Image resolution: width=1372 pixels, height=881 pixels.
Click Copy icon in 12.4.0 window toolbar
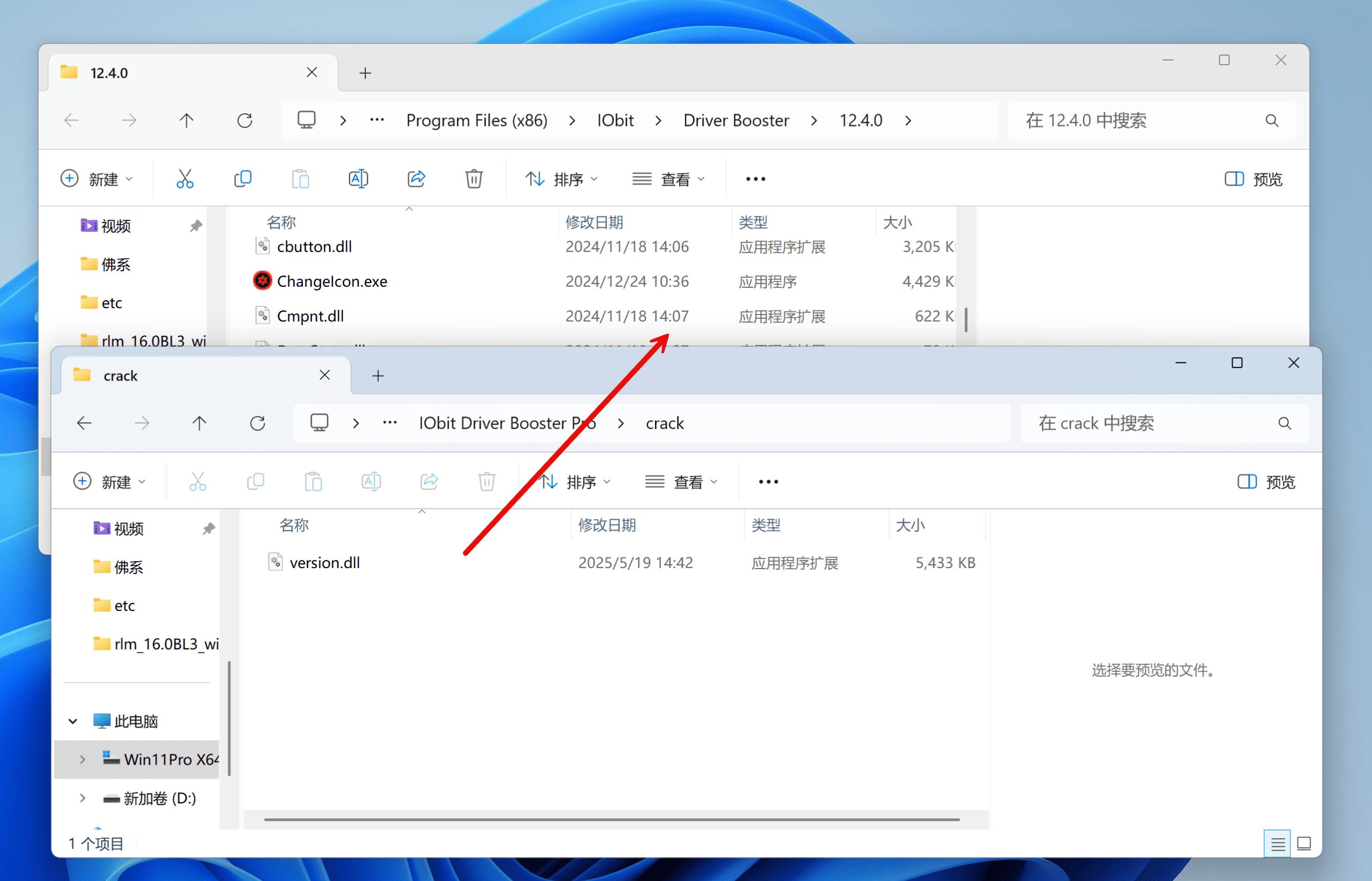coord(243,179)
